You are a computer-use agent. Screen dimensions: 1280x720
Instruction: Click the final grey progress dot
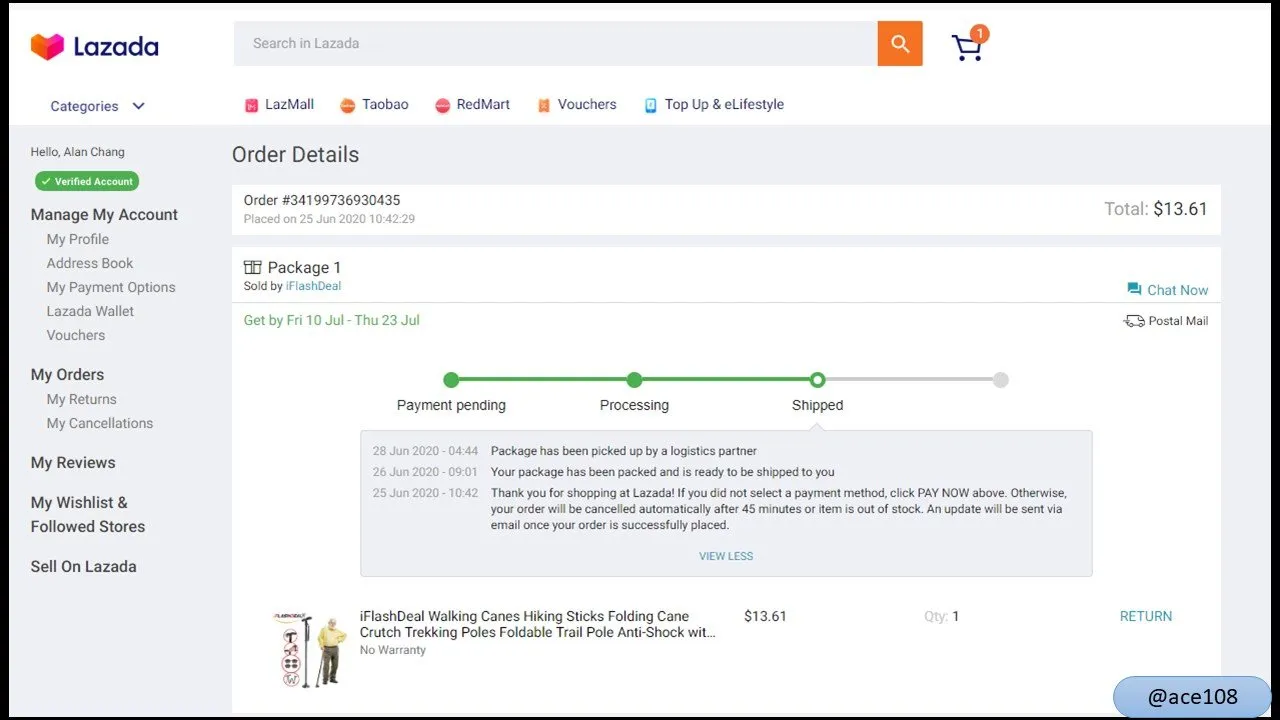click(x=1001, y=380)
